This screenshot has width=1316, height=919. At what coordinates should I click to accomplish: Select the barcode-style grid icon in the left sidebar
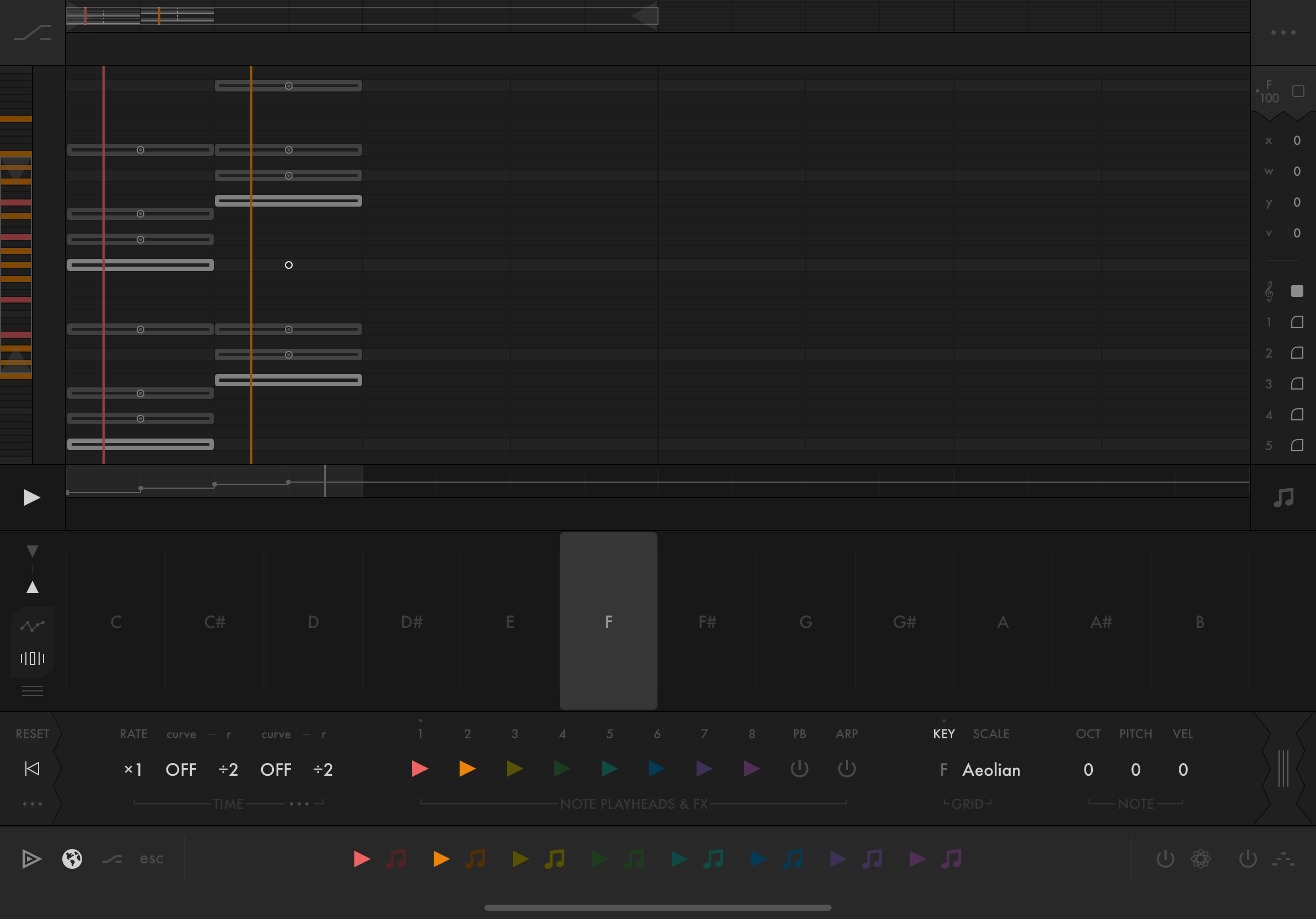tap(32, 658)
